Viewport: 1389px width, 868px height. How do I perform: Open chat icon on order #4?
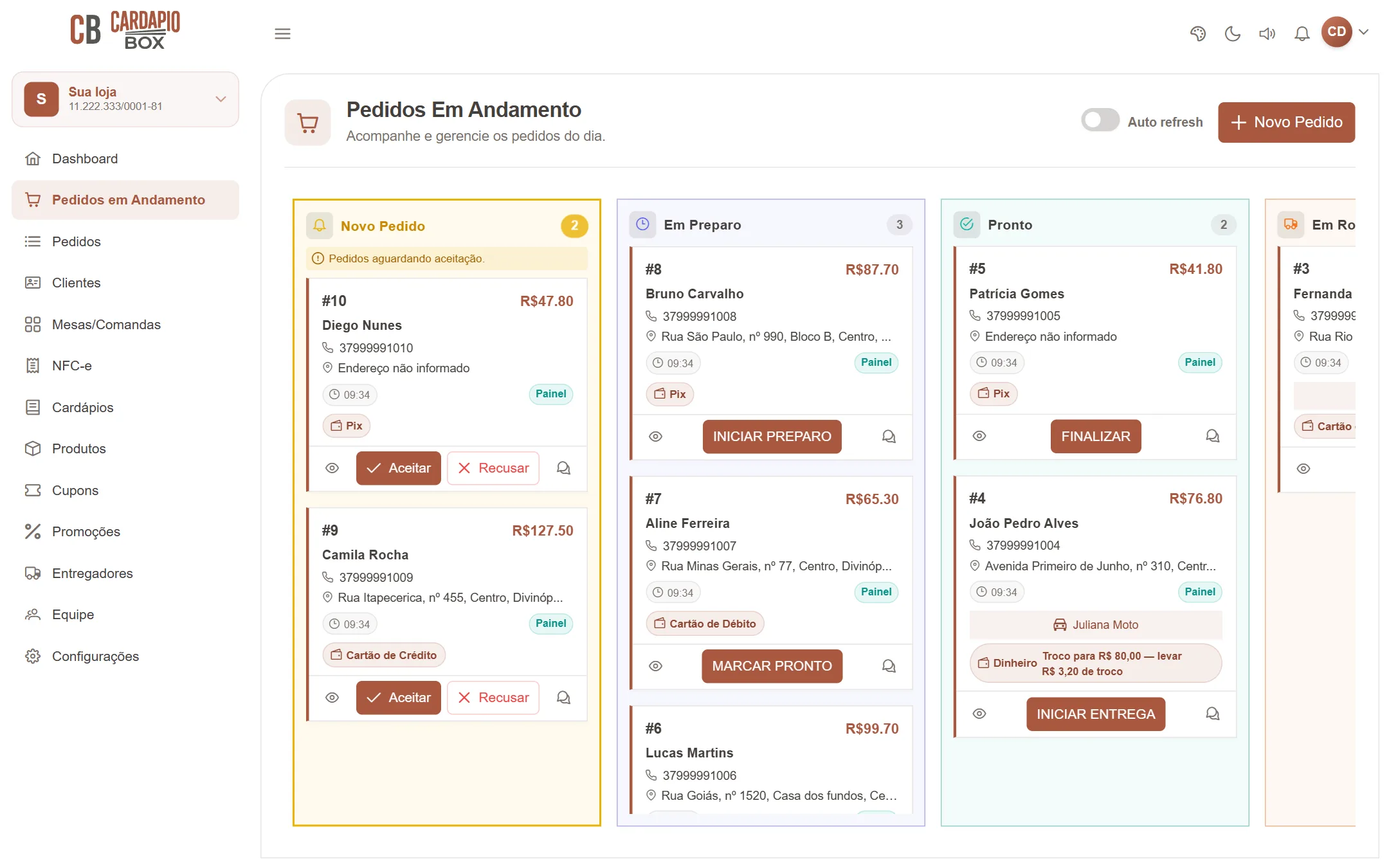(x=1212, y=714)
